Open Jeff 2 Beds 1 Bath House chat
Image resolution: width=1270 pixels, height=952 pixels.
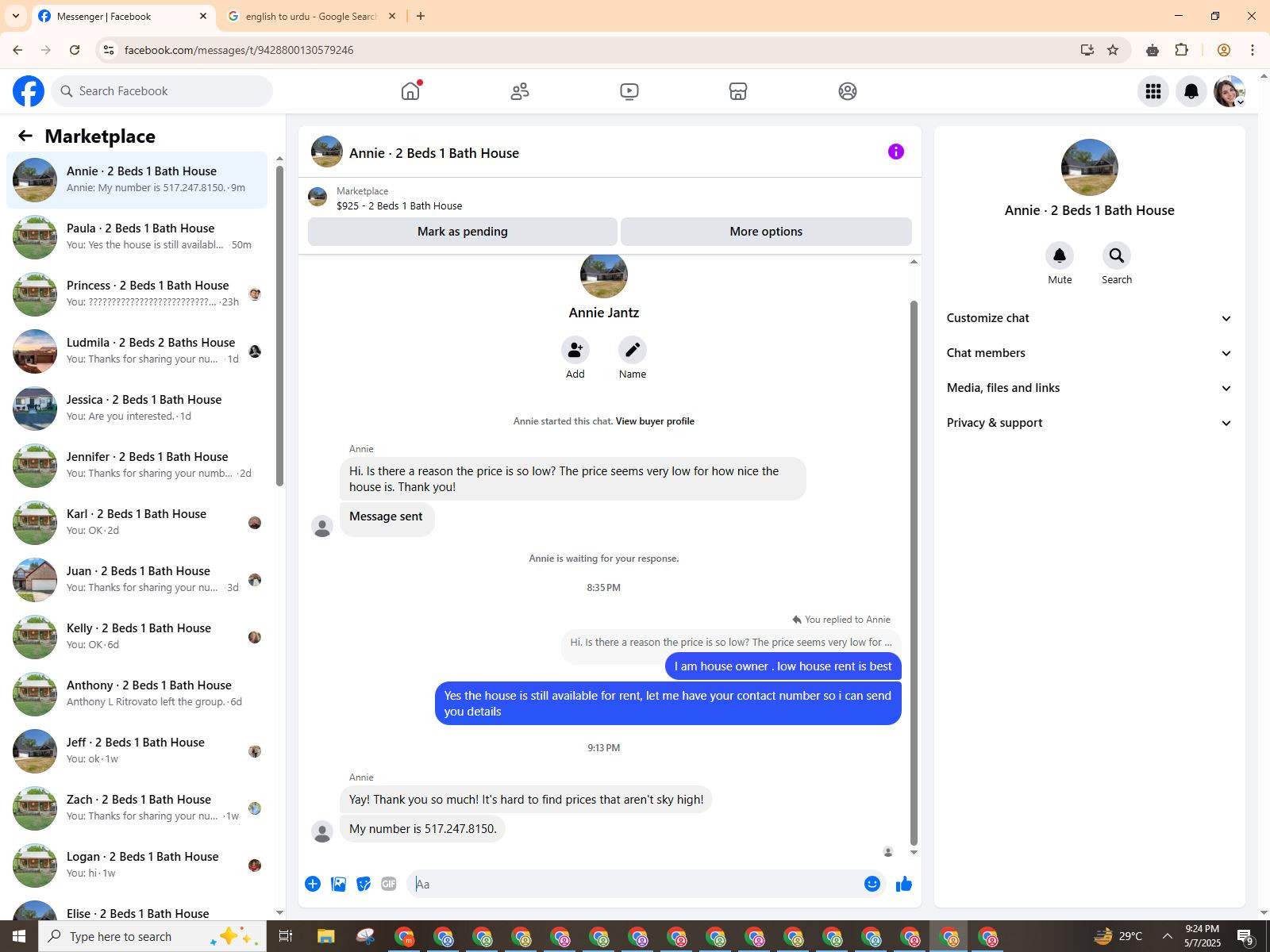(137, 751)
